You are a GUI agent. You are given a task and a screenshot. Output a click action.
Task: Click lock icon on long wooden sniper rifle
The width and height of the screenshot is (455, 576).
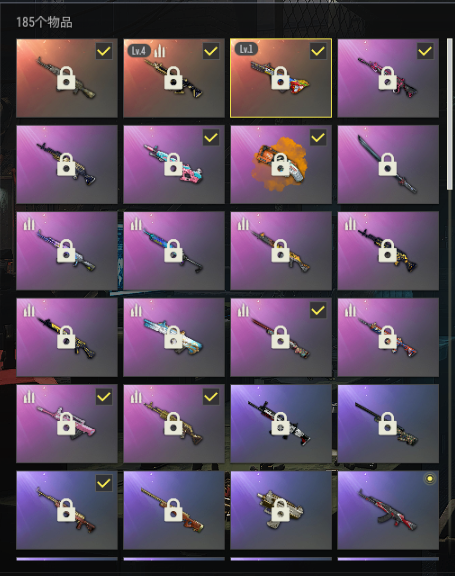pos(173,510)
